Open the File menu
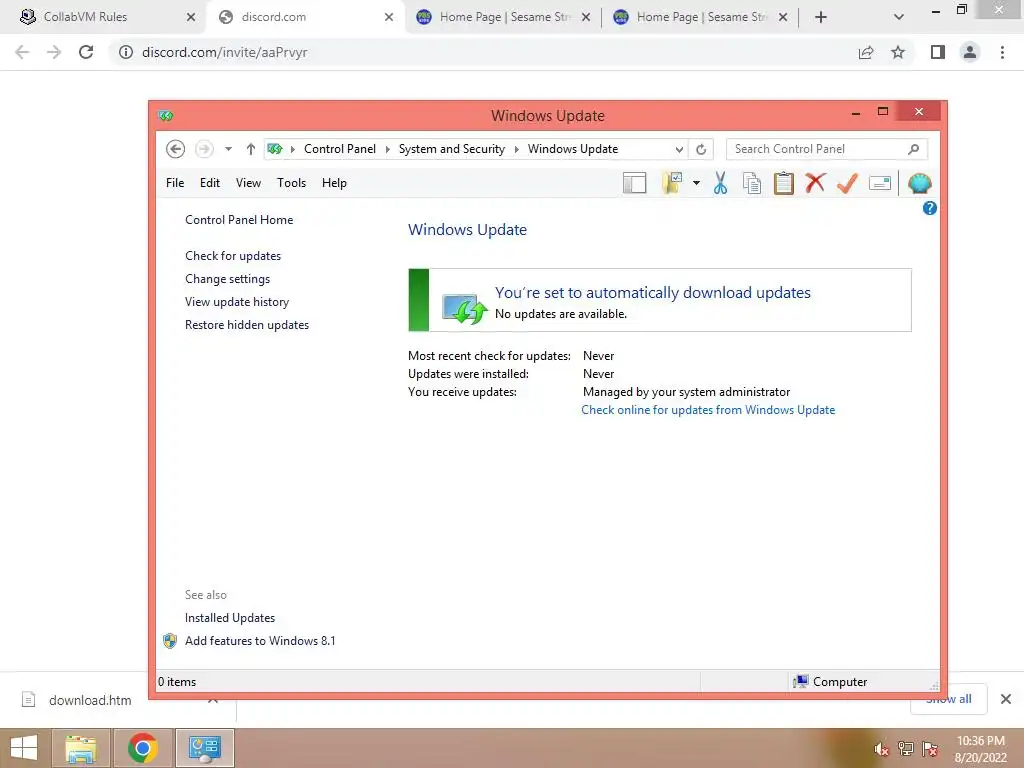This screenshot has height=768, width=1024. point(175,183)
